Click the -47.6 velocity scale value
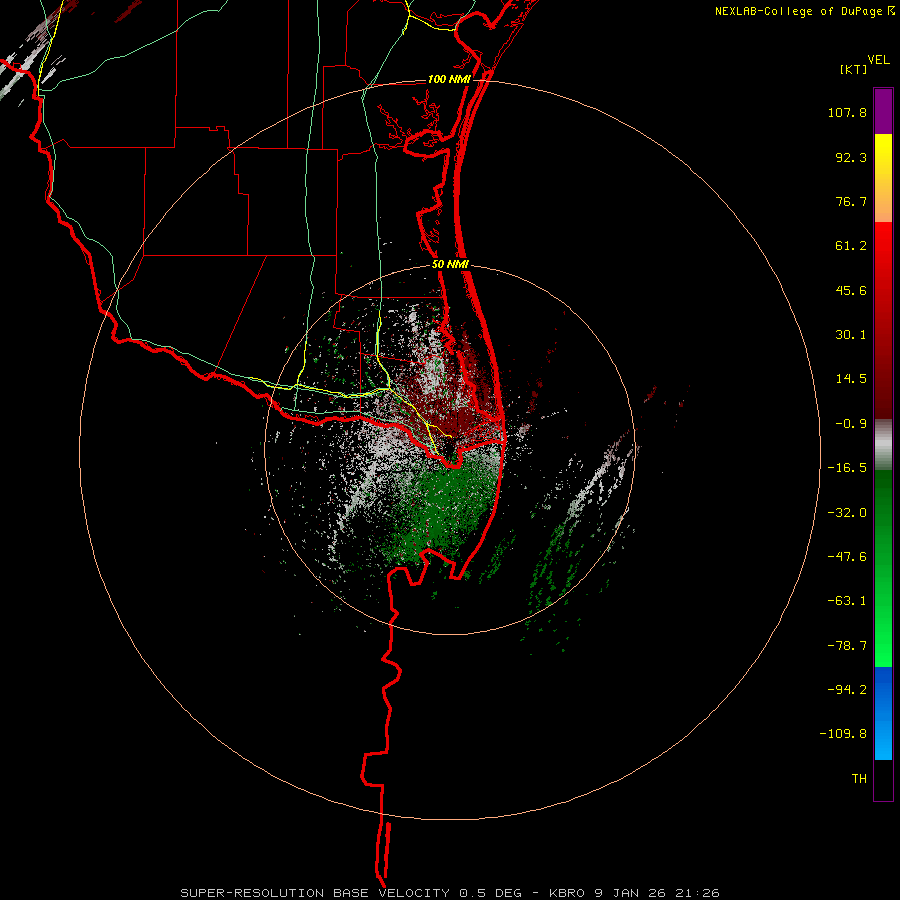 coord(847,557)
